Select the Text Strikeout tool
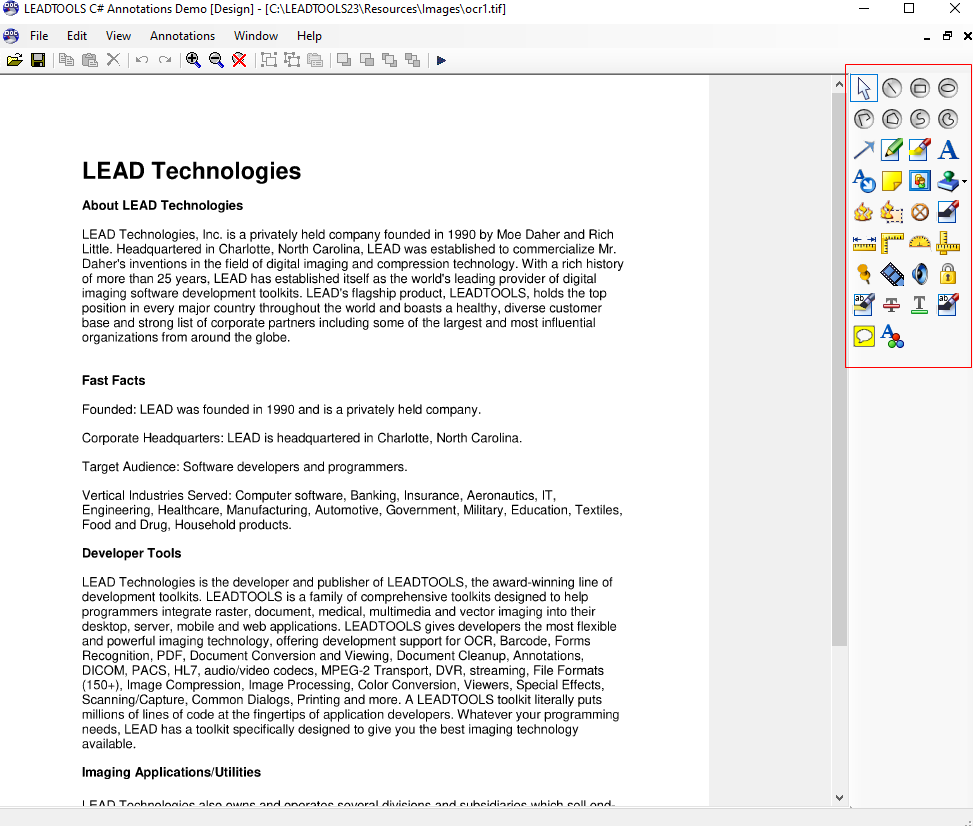Image resolution: width=973 pixels, height=826 pixels. coord(892,305)
